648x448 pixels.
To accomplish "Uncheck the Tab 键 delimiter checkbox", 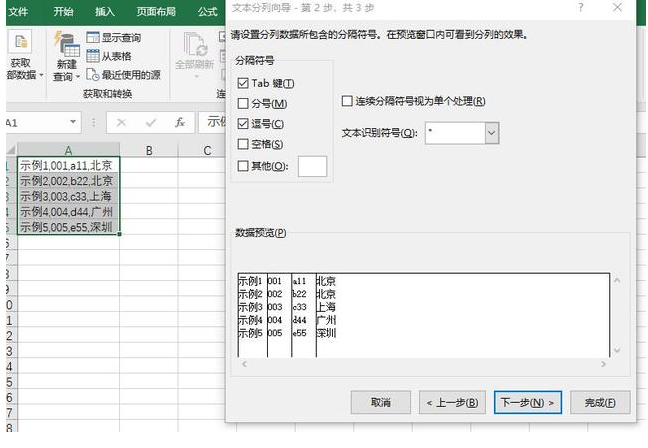I will [x=243, y=83].
